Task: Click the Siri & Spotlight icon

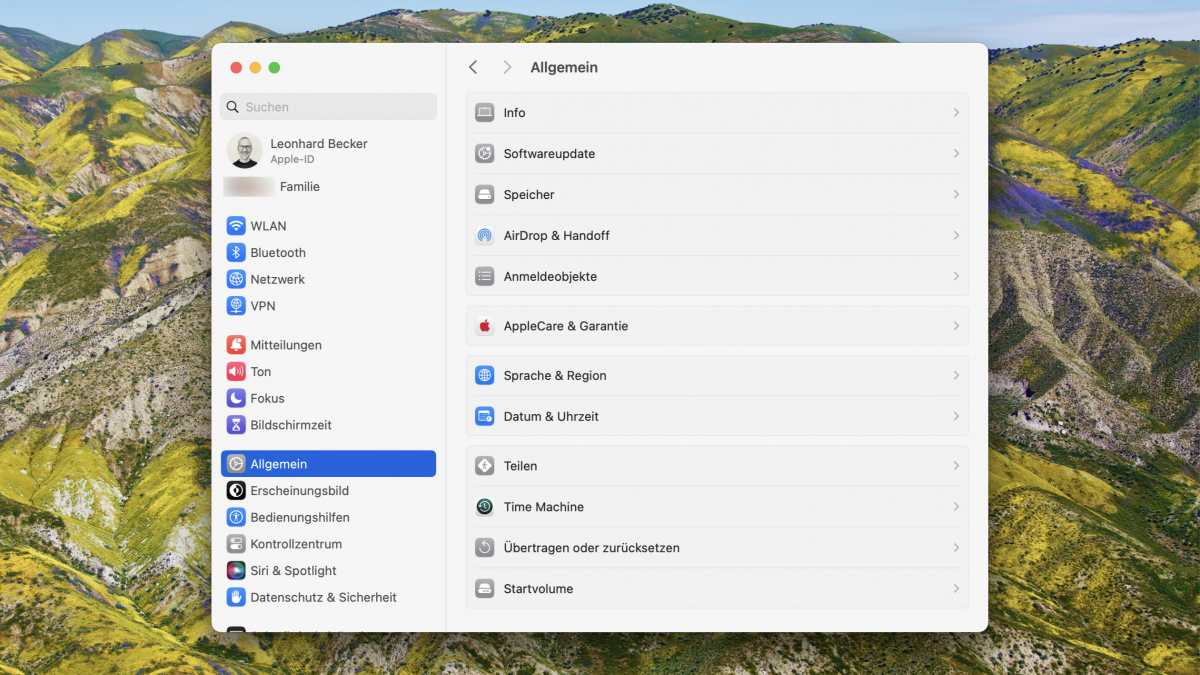Action: [x=236, y=571]
